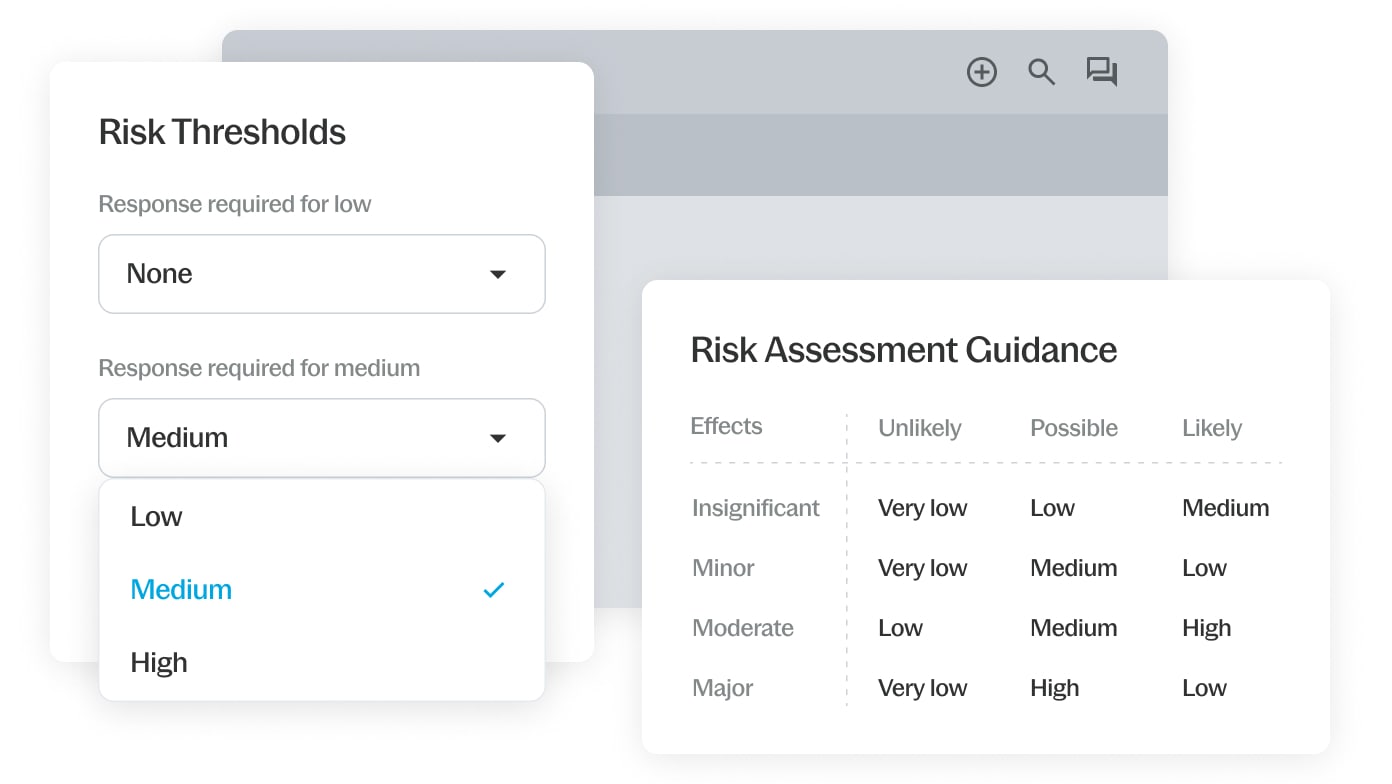Image resolution: width=1392 pixels, height=784 pixels.
Task: Select the Major effects row label
Action: pyautogui.click(x=722, y=688)
